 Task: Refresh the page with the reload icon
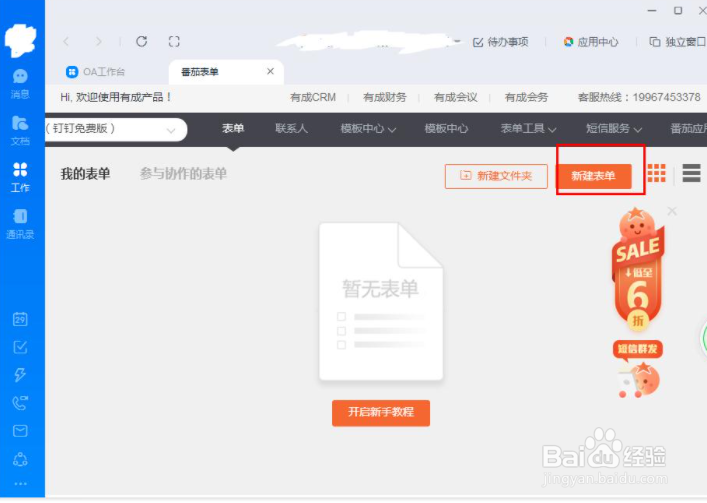pyautogui.click(x=142, y=41)
